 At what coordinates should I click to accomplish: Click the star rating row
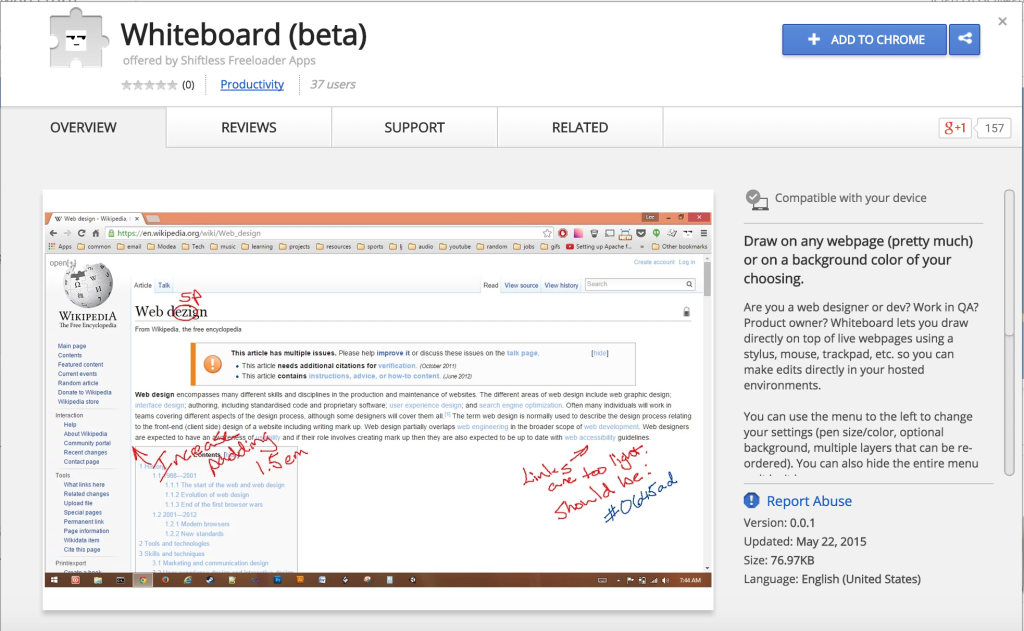coord(149,85)
